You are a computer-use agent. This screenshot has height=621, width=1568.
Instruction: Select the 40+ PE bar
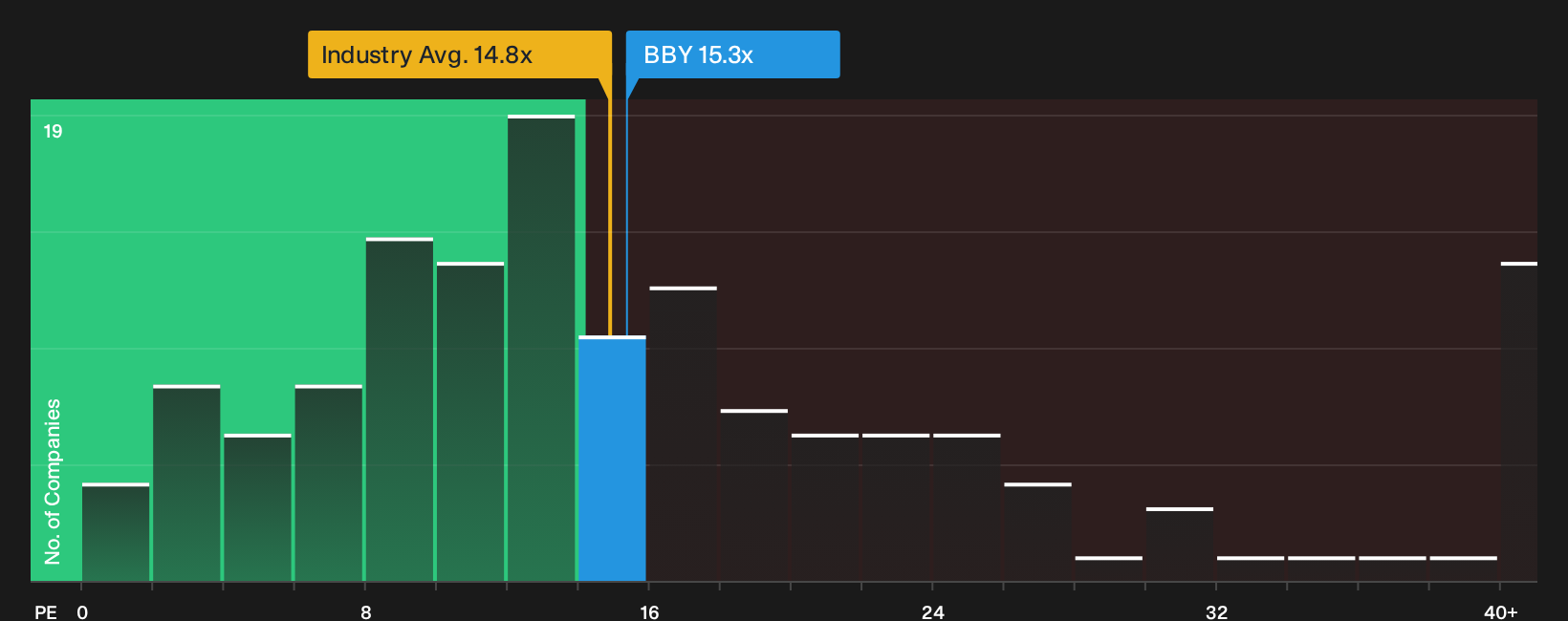coord(1519,421)
